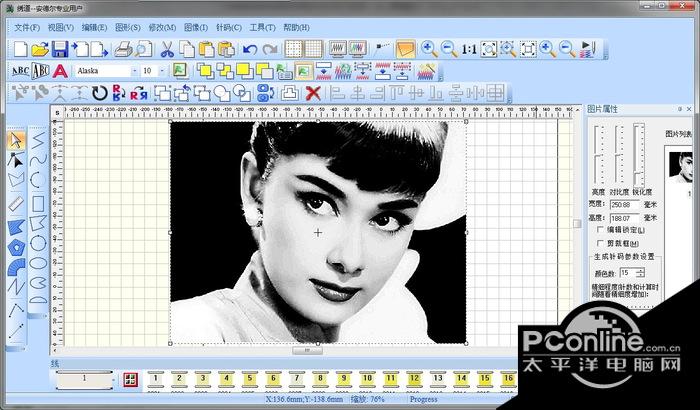Click the 锐化度 sharpness slider
Viewport: 700px width, 410px height.
coord(639,154)
